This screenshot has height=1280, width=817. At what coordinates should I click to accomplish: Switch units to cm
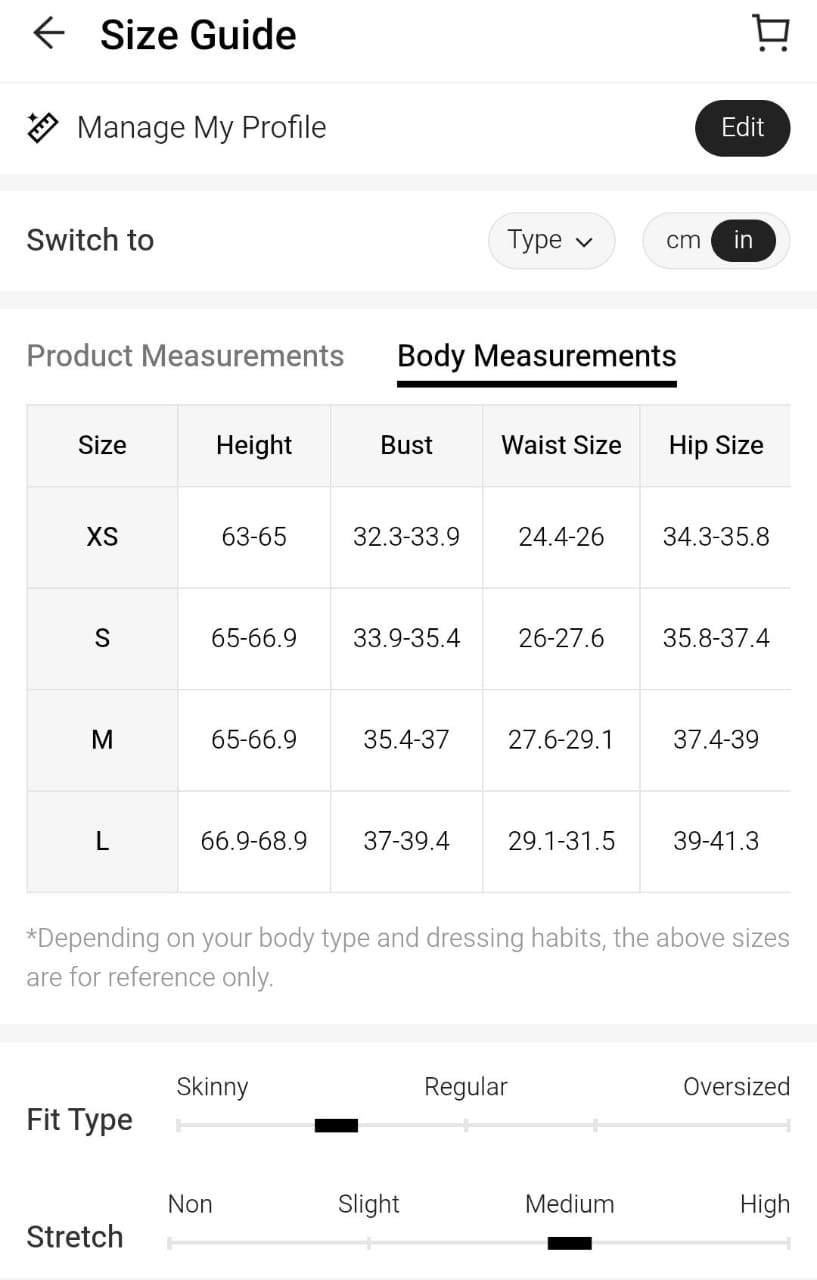tap(683, 240)
